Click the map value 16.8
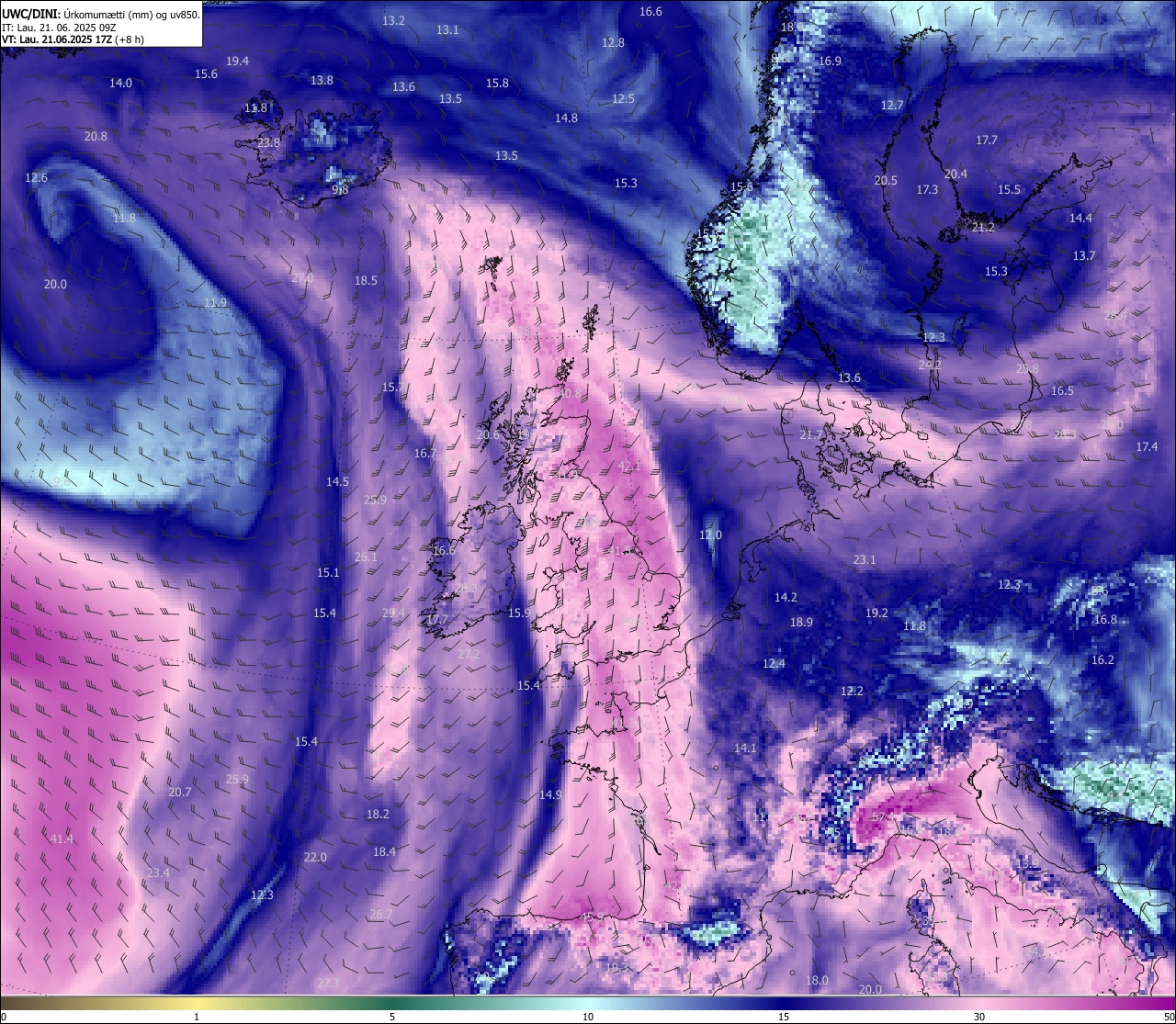The image size is (1176, 1024). click(1105, 619)
